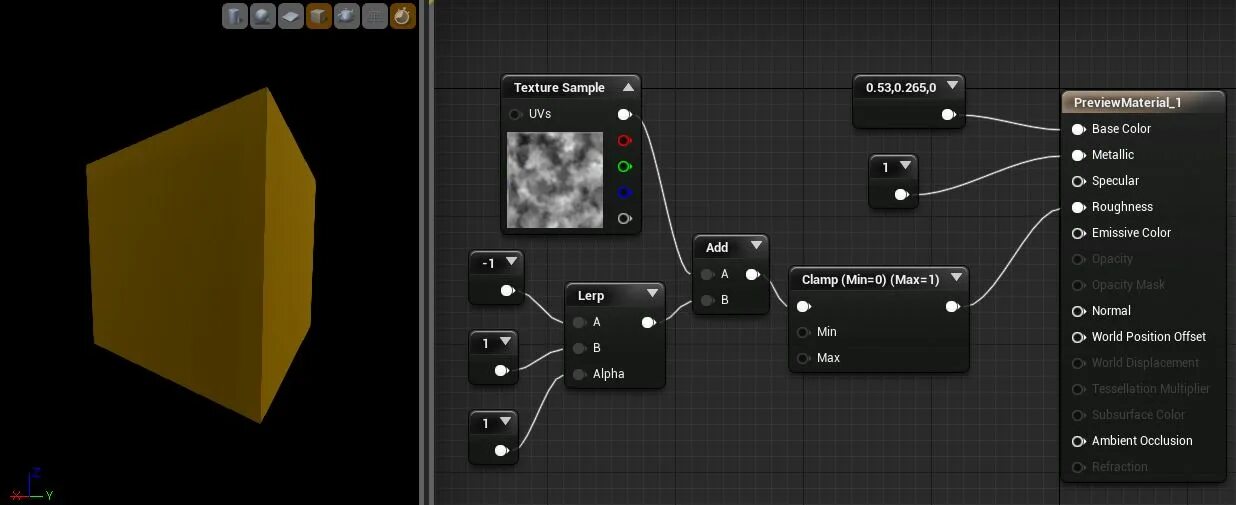1236x505 pixels.
Task: Click the UVs input pin on Texture Sample
Action: click(515, 114)
